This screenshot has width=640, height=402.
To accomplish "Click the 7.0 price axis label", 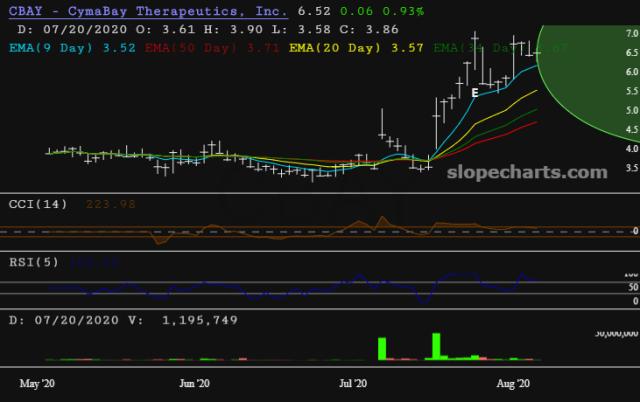I will [x=631, y=34].
